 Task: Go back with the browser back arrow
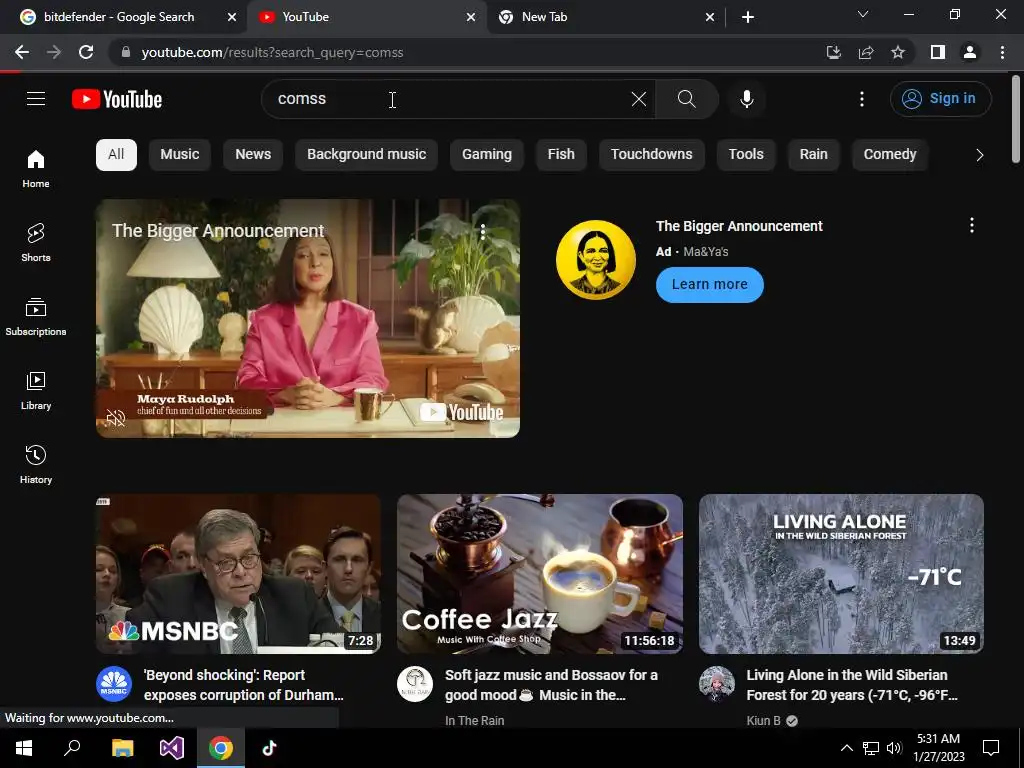(x=22, y=52)
